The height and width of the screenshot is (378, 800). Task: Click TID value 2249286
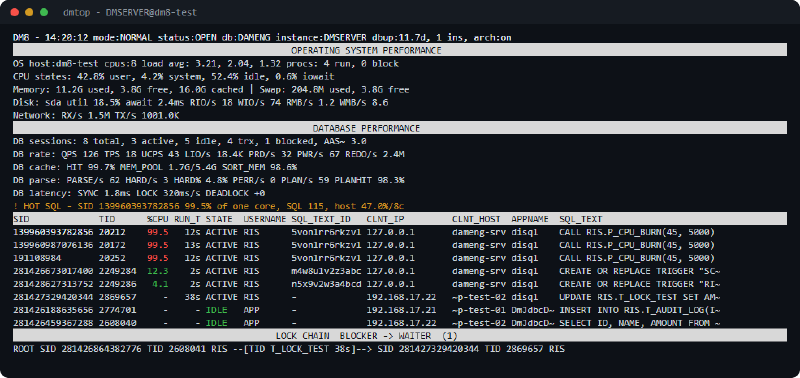coord(118,284)
